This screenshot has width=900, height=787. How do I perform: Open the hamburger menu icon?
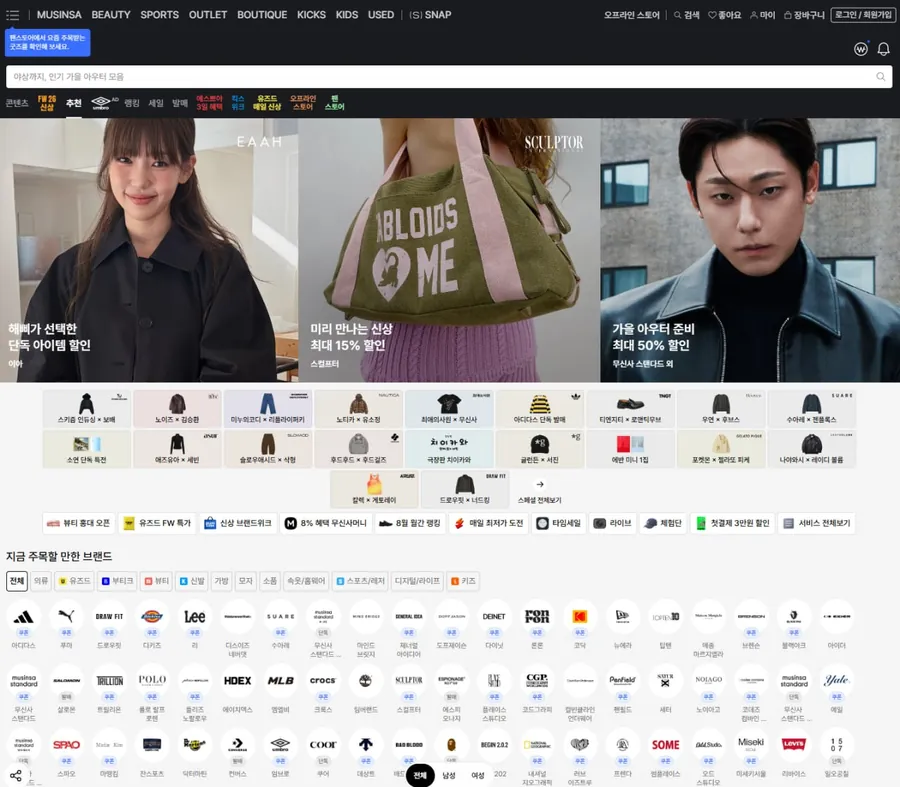(13, 15)
